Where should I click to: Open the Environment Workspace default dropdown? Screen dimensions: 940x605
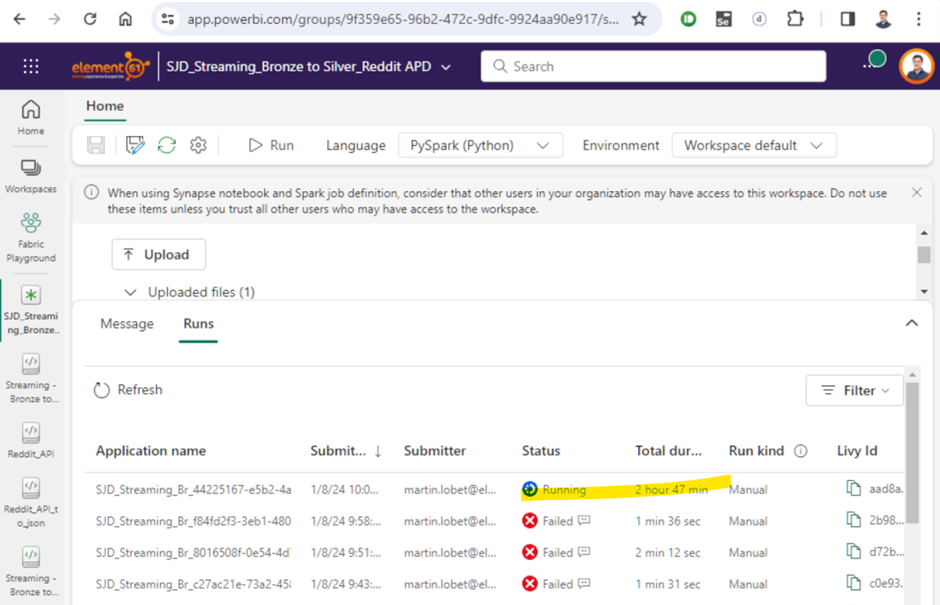point(754,145)
